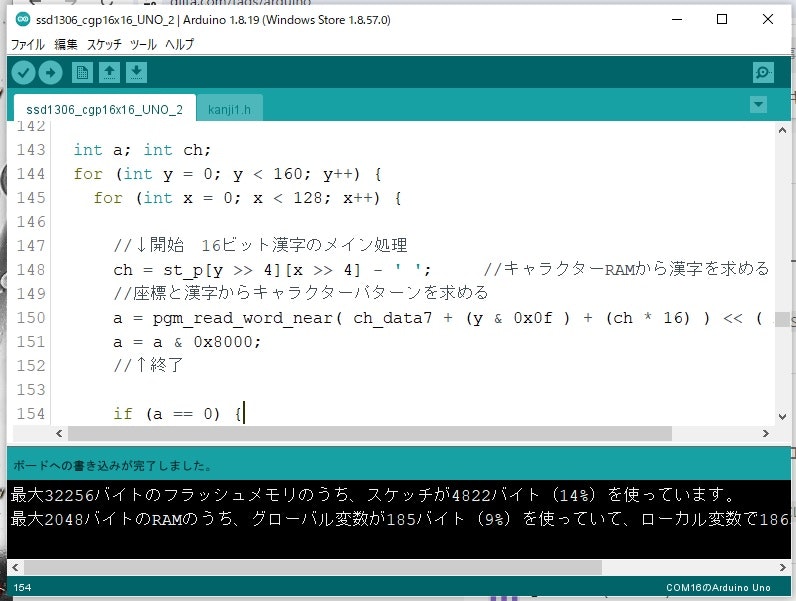
Task: Click the flash memory usage console line
Action: [373, 494]
